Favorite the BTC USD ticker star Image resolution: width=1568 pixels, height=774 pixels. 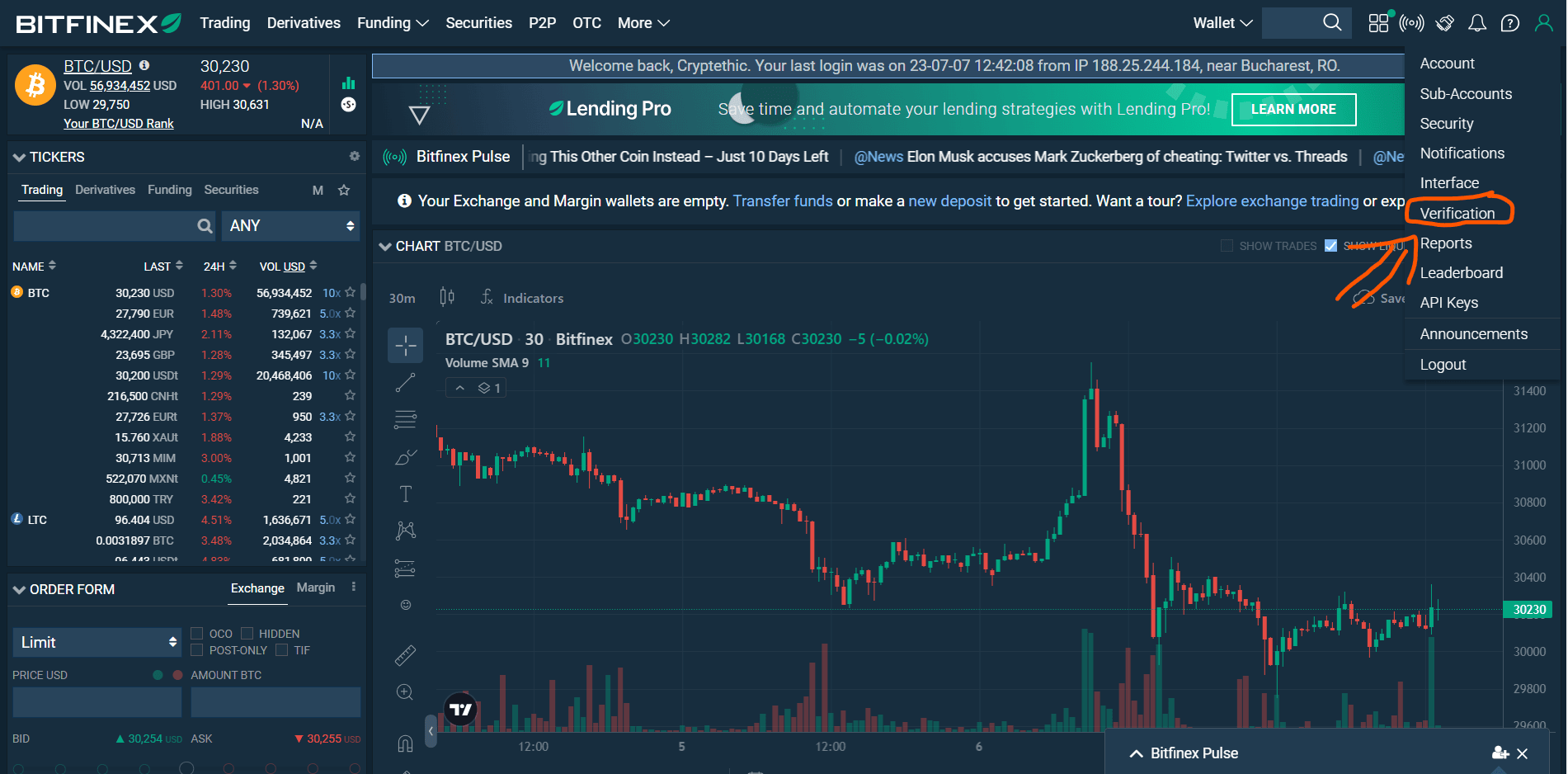[x=351, y=292]
